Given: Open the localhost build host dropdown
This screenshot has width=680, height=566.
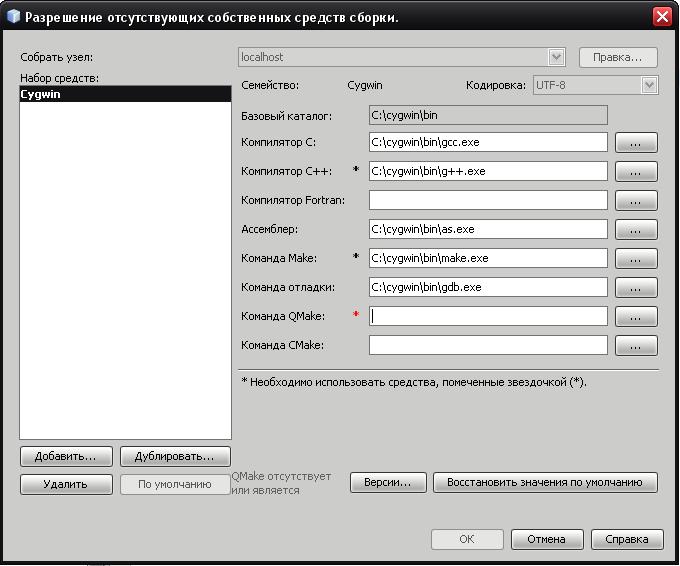Looking at the screenshot, I should [x=556, y=57].
